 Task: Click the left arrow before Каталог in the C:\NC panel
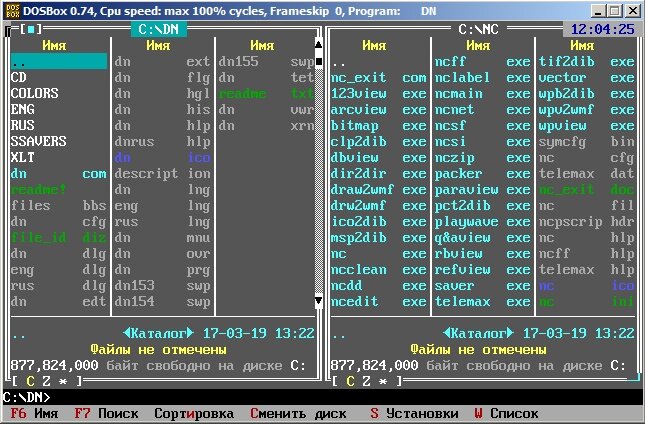(447, 333)
